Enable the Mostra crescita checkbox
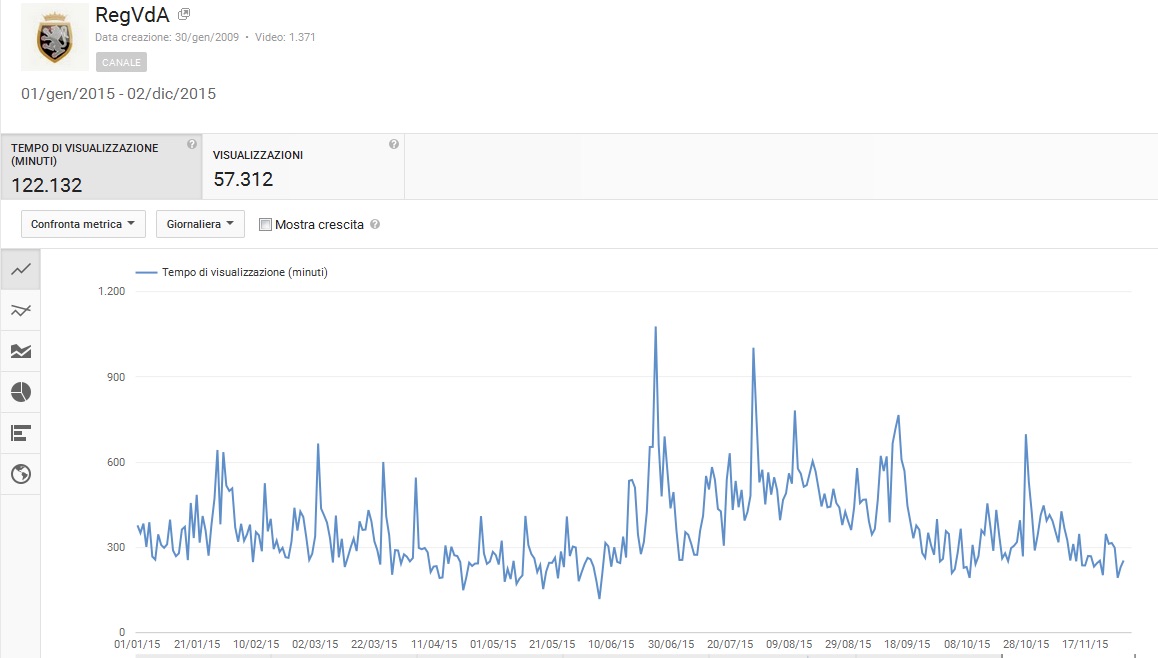1158x658 pixels. (265, 225)
